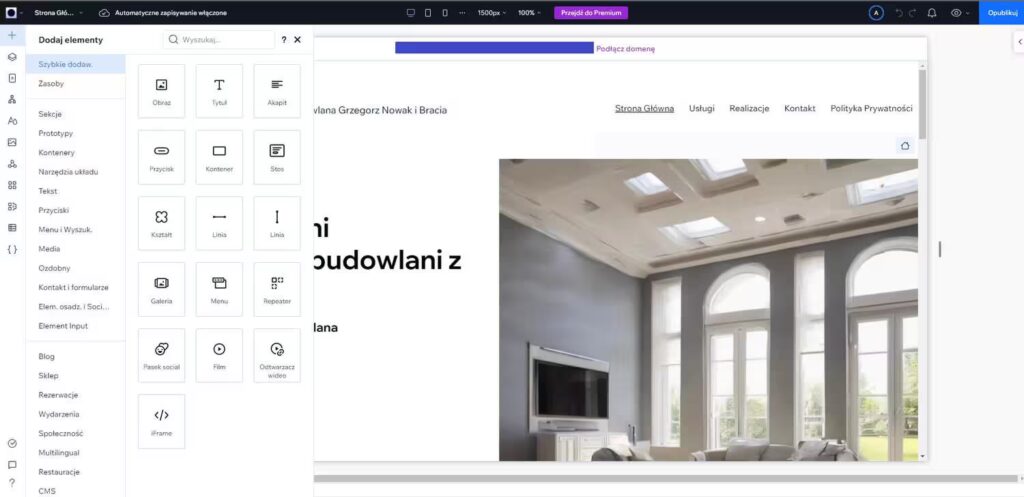Screen dimensions: 1024x497
Task: Open the notifications bell icon
Action: point(932,12)
